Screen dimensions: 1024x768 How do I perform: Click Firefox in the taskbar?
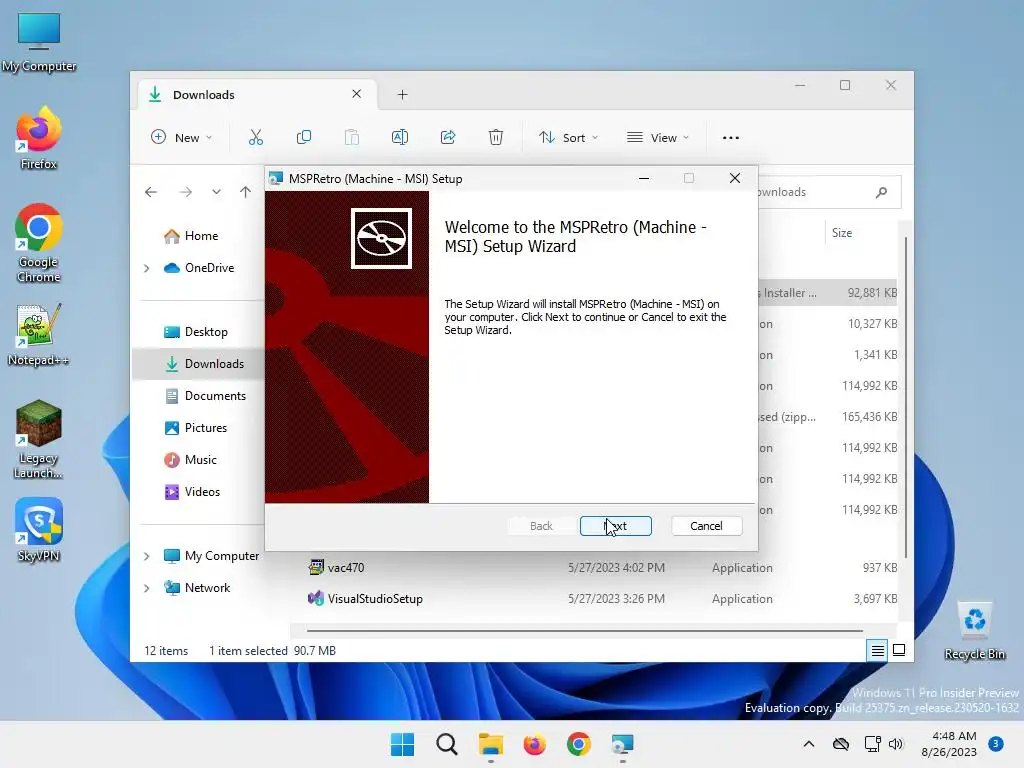point(534,744)
